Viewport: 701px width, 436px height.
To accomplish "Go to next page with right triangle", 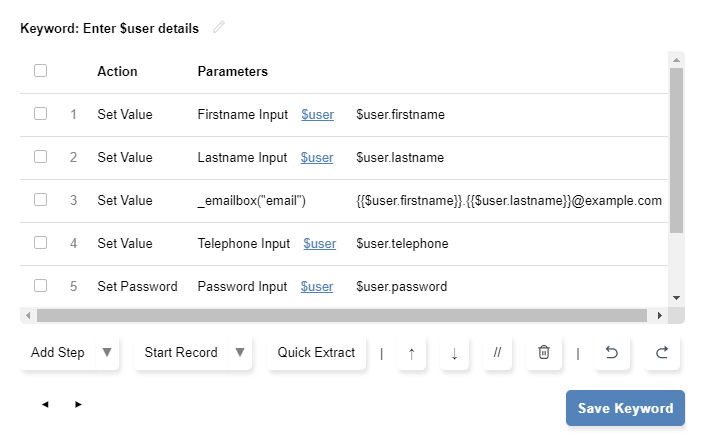I will (78, 405).
